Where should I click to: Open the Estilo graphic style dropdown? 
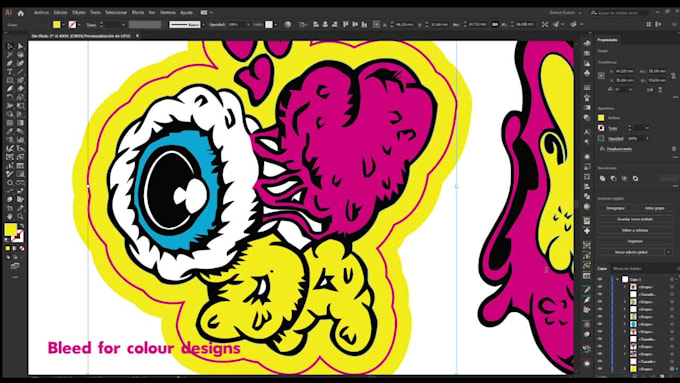(x=276, y=25)
